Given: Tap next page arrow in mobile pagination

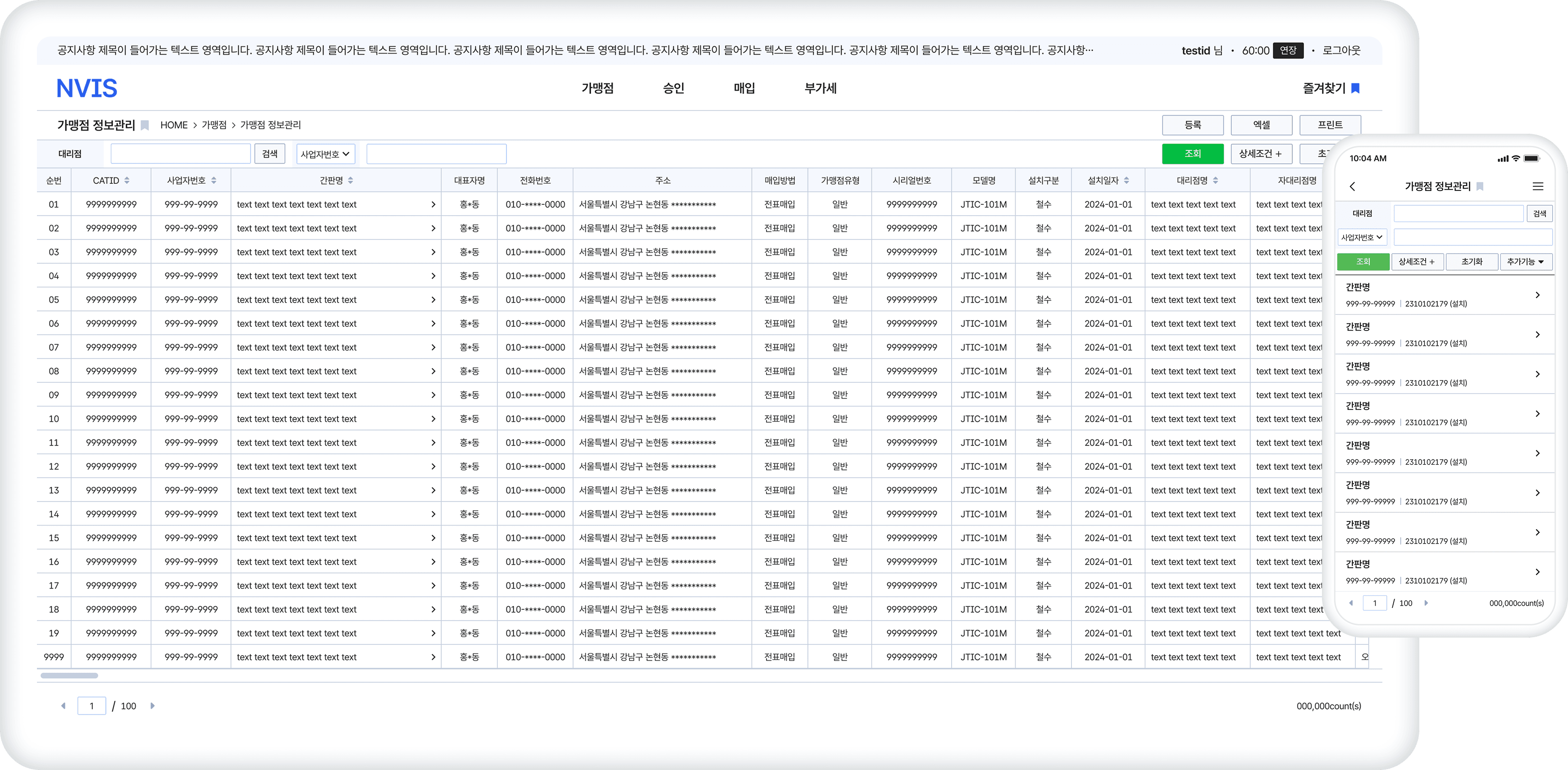Looking at the screenshot, I should 1426,603.
